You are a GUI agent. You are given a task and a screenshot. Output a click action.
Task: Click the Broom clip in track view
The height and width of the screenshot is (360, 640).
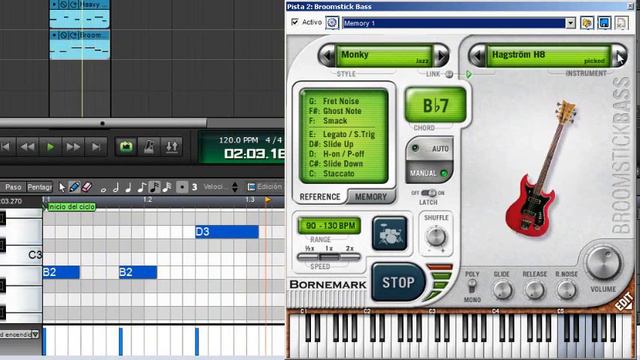[80, 45]
